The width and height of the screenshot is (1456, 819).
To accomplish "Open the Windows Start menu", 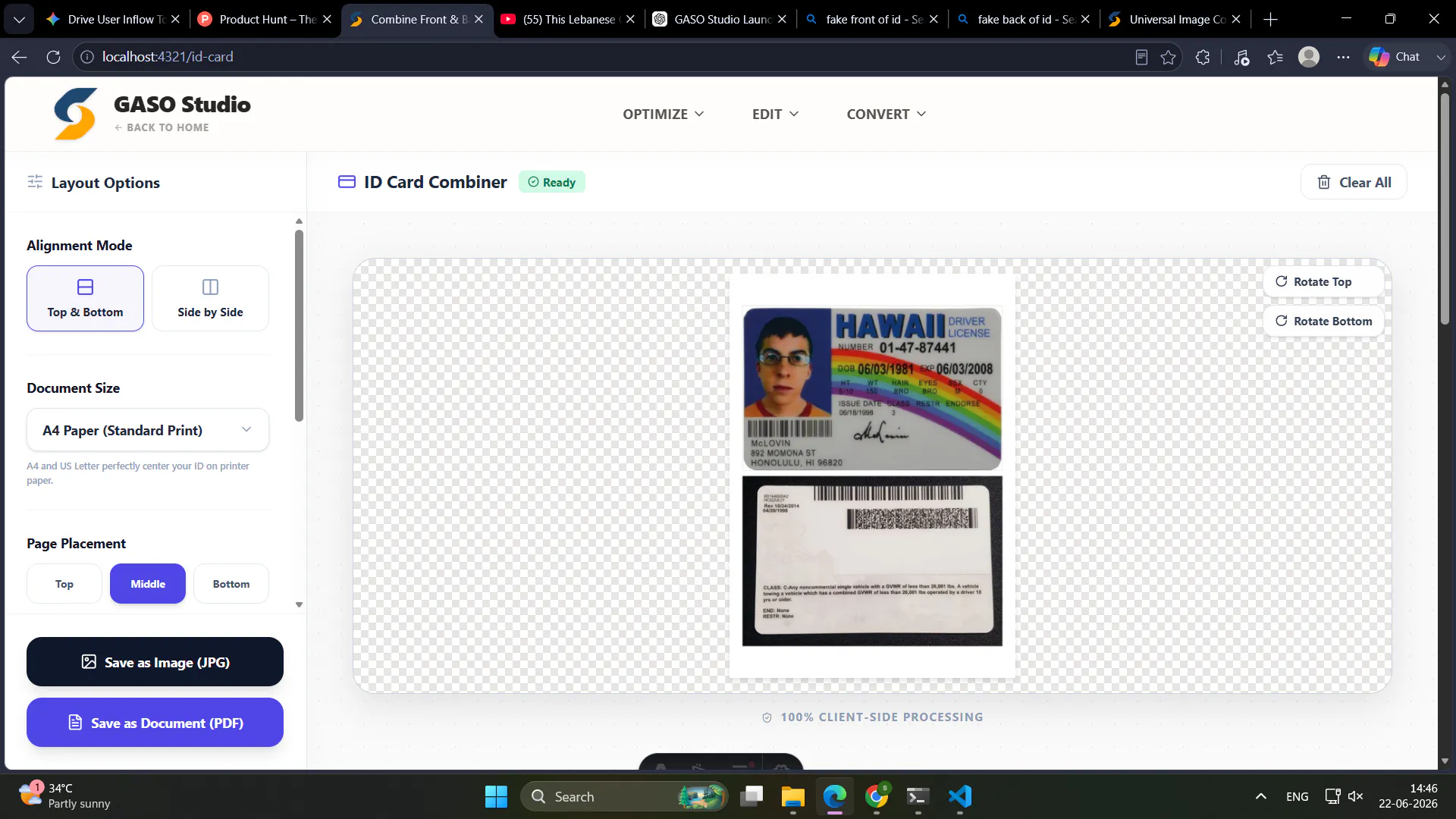I will [x=496, y=796].
